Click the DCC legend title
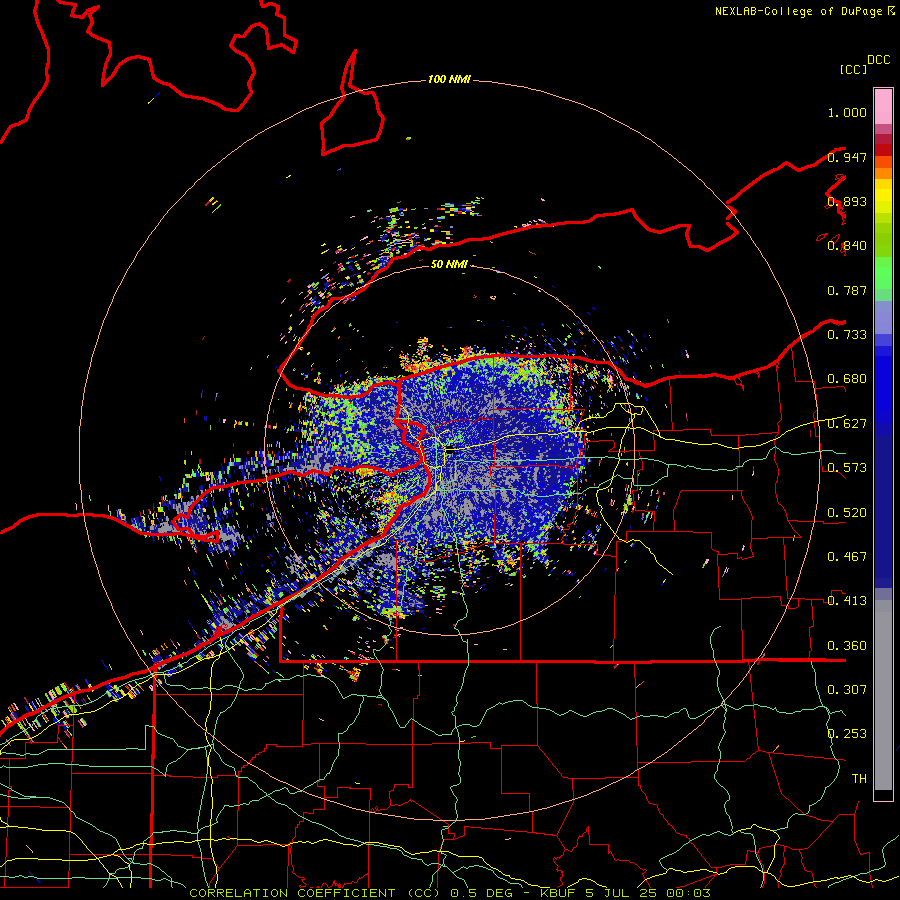This screenshot has width=900, height=900. (879, 60)
